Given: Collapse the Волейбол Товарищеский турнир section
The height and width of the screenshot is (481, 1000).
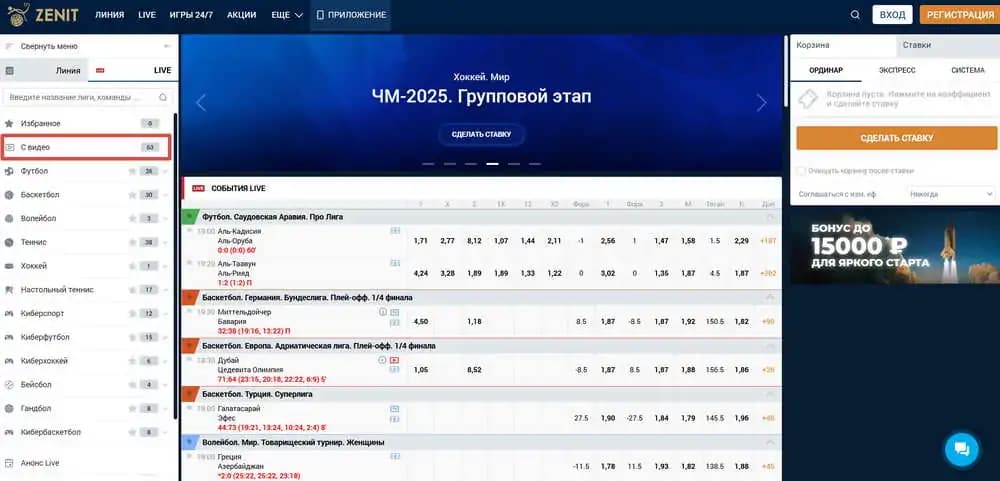Looking at the screenshot, I should tap(770, 442).
